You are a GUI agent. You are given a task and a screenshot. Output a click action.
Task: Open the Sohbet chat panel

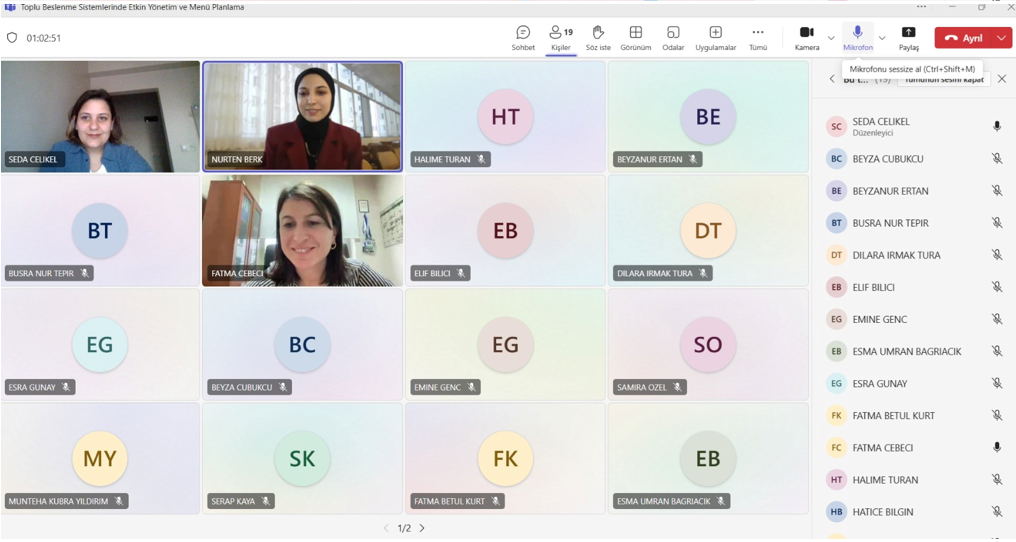pos(523,38)
